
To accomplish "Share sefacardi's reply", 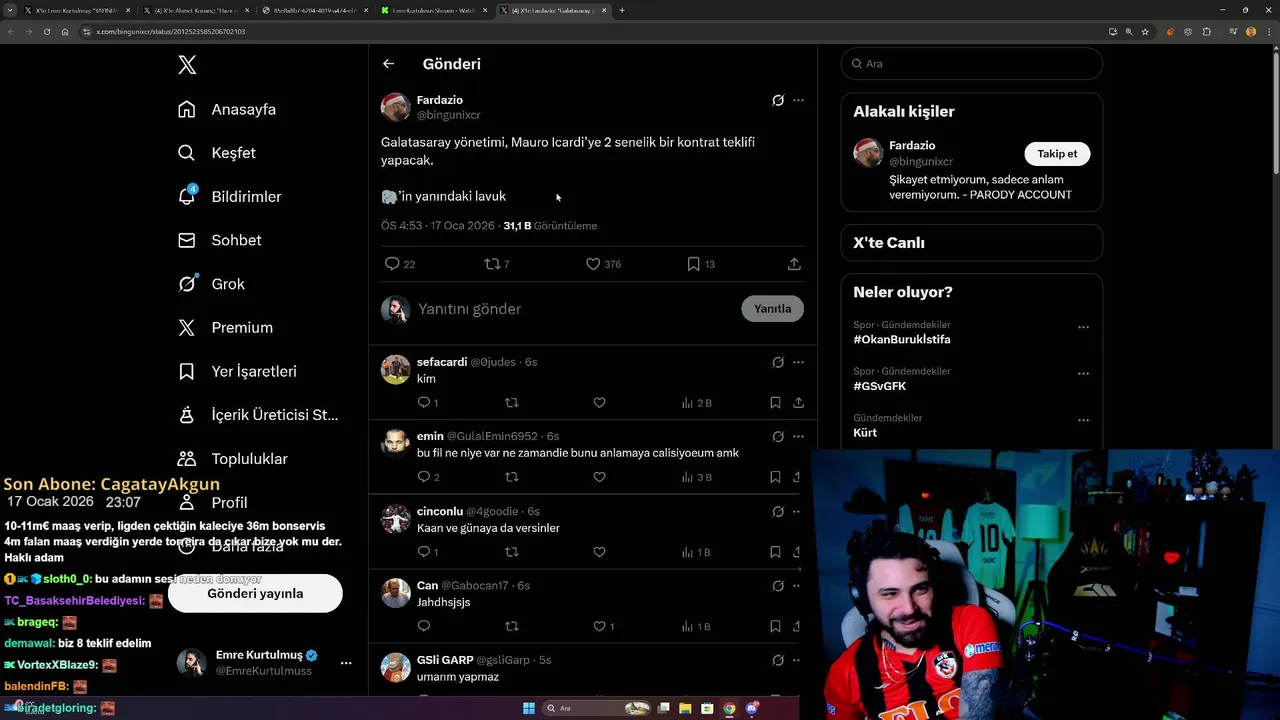I will (798, 403).
